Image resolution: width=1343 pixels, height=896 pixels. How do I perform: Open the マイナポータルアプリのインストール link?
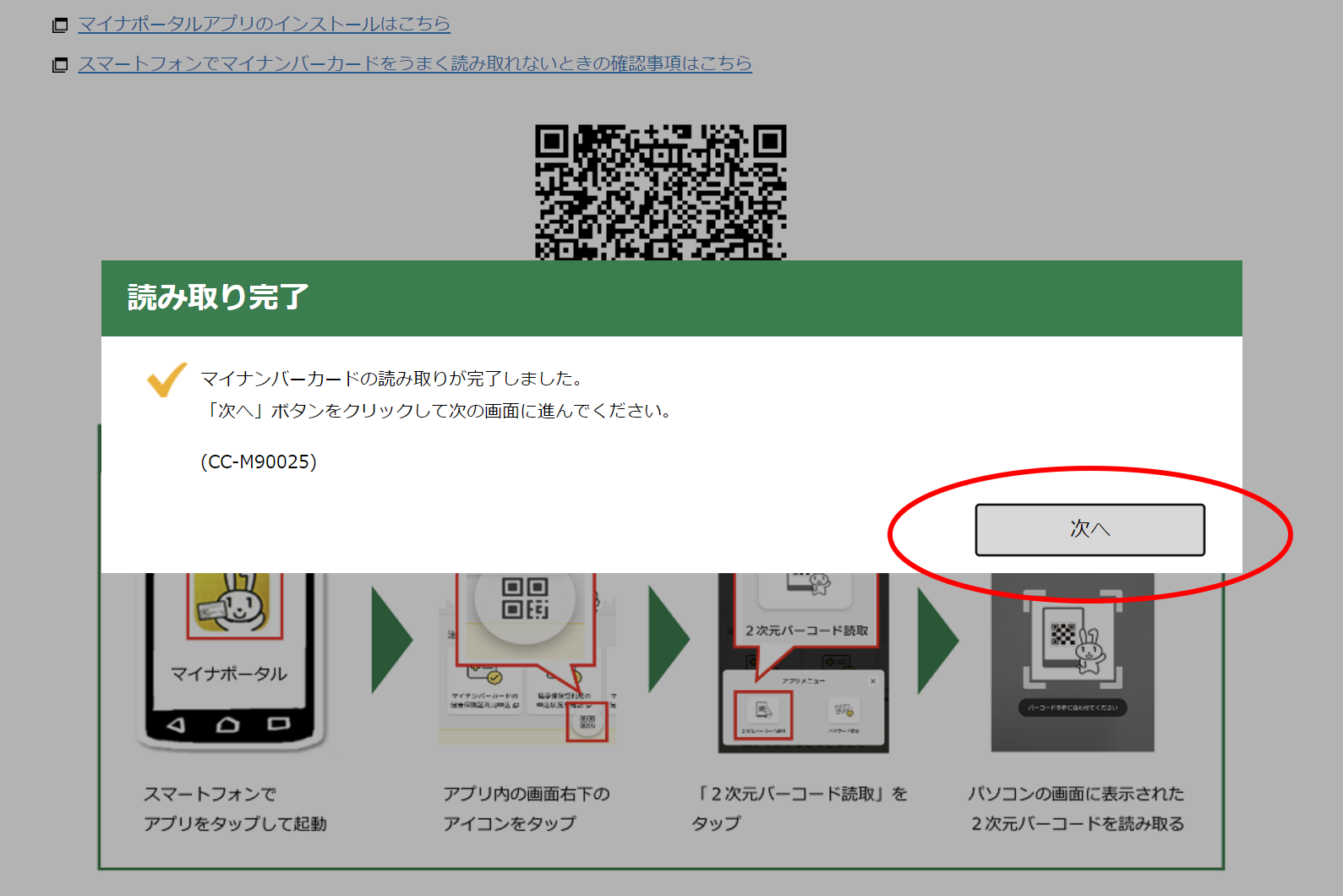pyautogui.click(x=264, y=24)
